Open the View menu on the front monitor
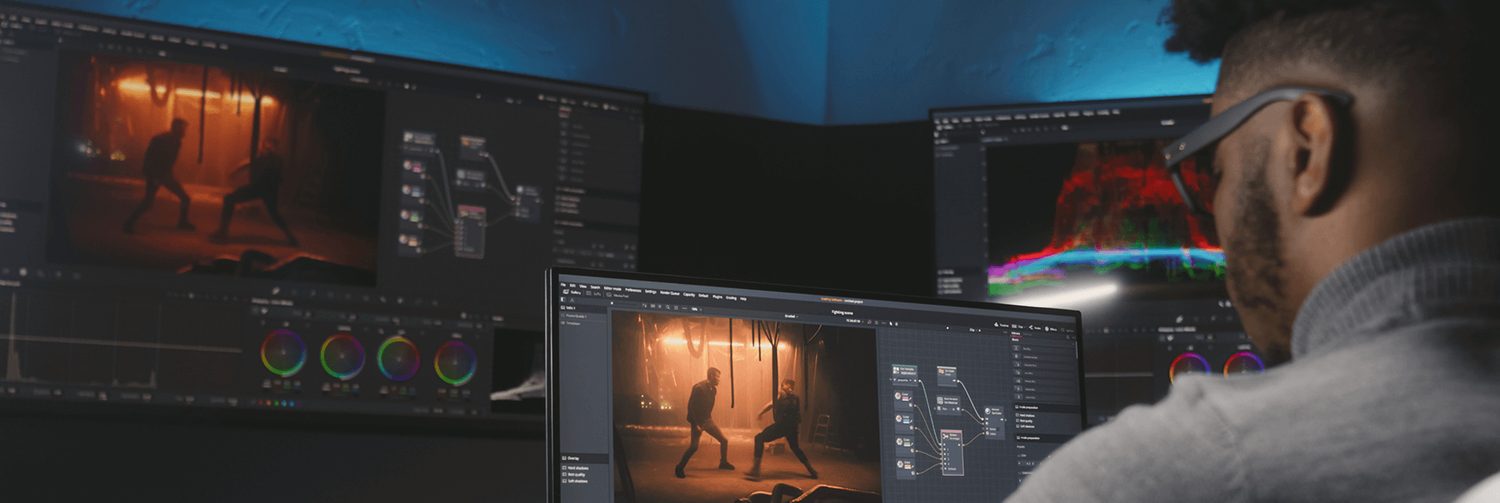Viewport: 1500px width, 503px height. [583, 287]
